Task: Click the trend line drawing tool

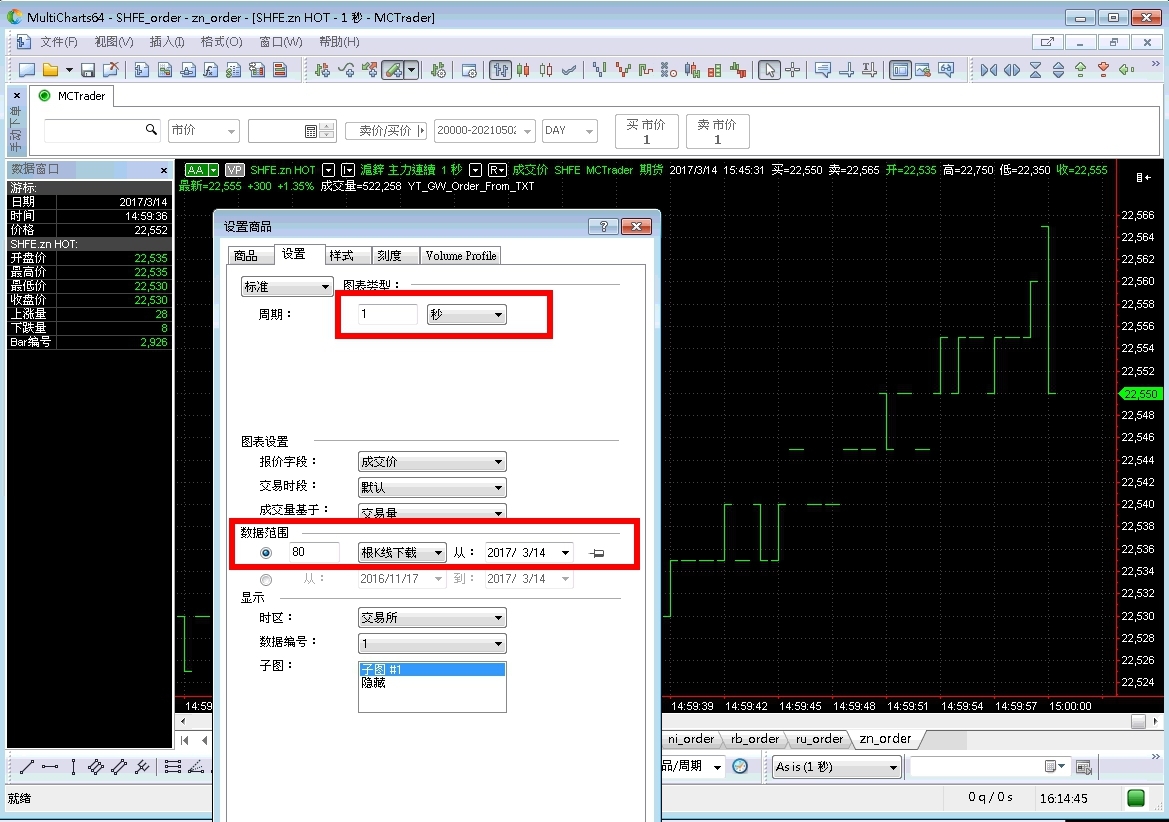Action: 26,767
